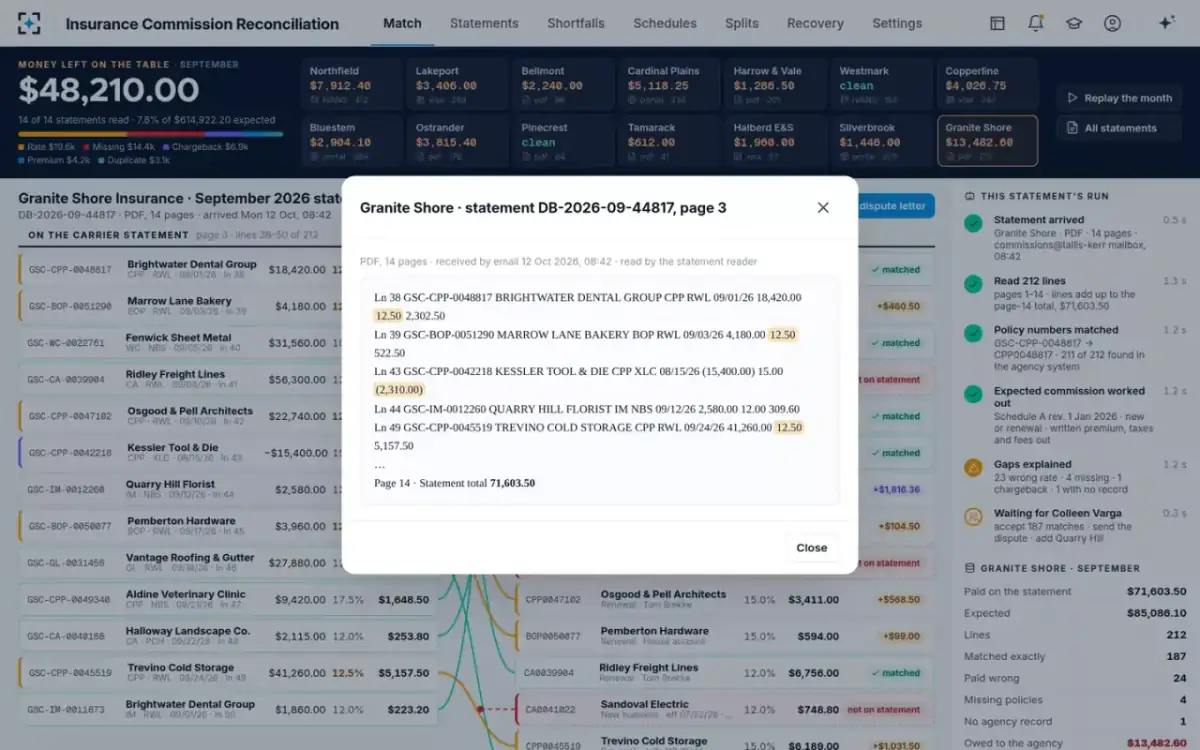1200x750 pixels.
Task: Select the green check beside Statement arrived
Action: pyautogui.click(x=973, y=224)
